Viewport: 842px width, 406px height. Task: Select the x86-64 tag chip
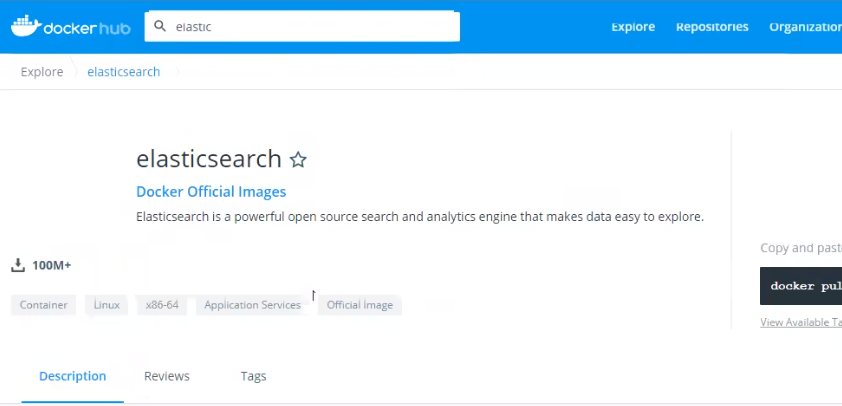click(x=162, y=305)
